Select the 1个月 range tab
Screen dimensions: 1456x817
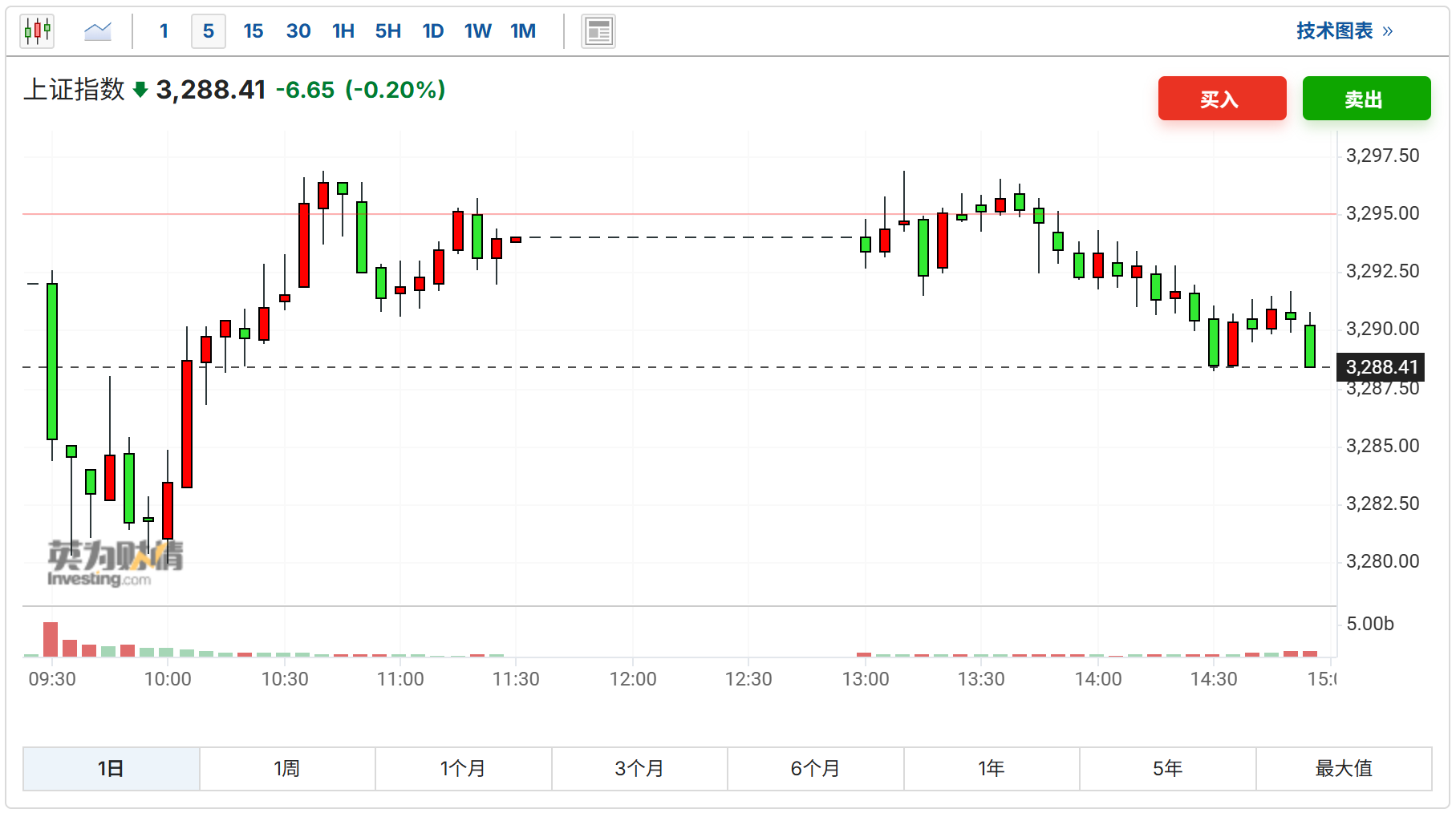(x=463, y=769)
